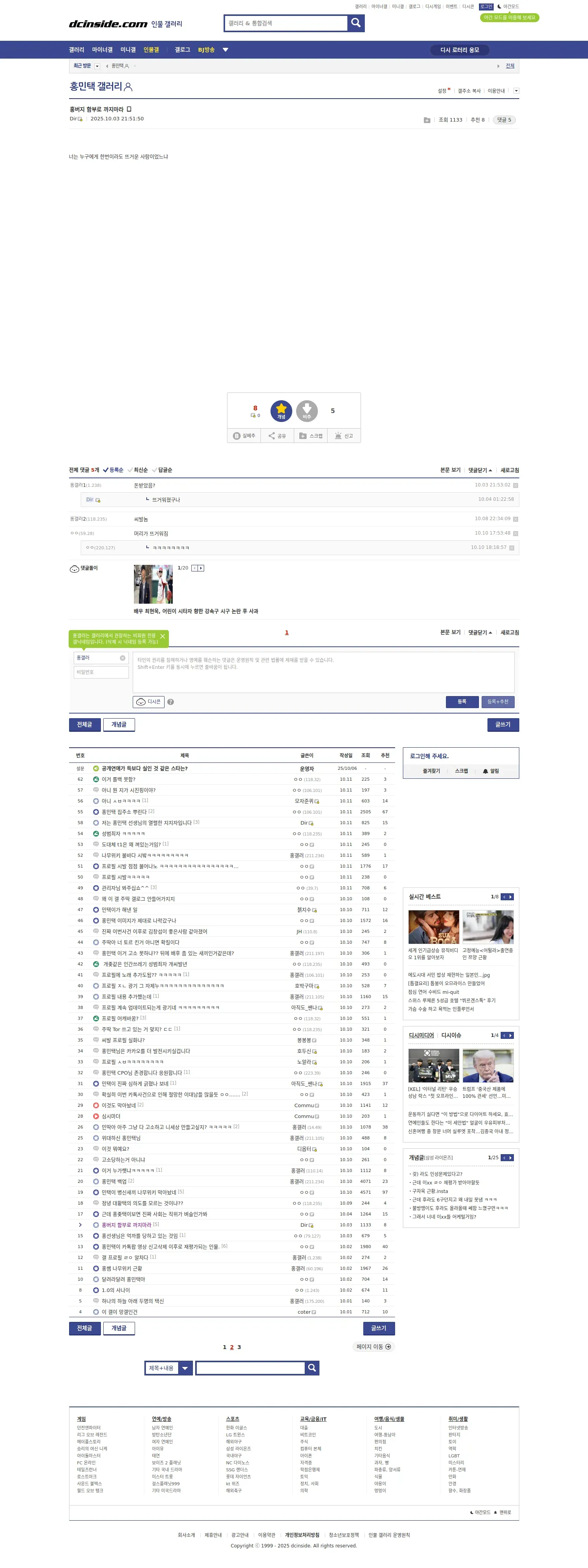Open the 미니갤 tab in the blue nav bar
Image resolution: width=588 pixels, height=1568 pixels.
click(x=128, y=50)
